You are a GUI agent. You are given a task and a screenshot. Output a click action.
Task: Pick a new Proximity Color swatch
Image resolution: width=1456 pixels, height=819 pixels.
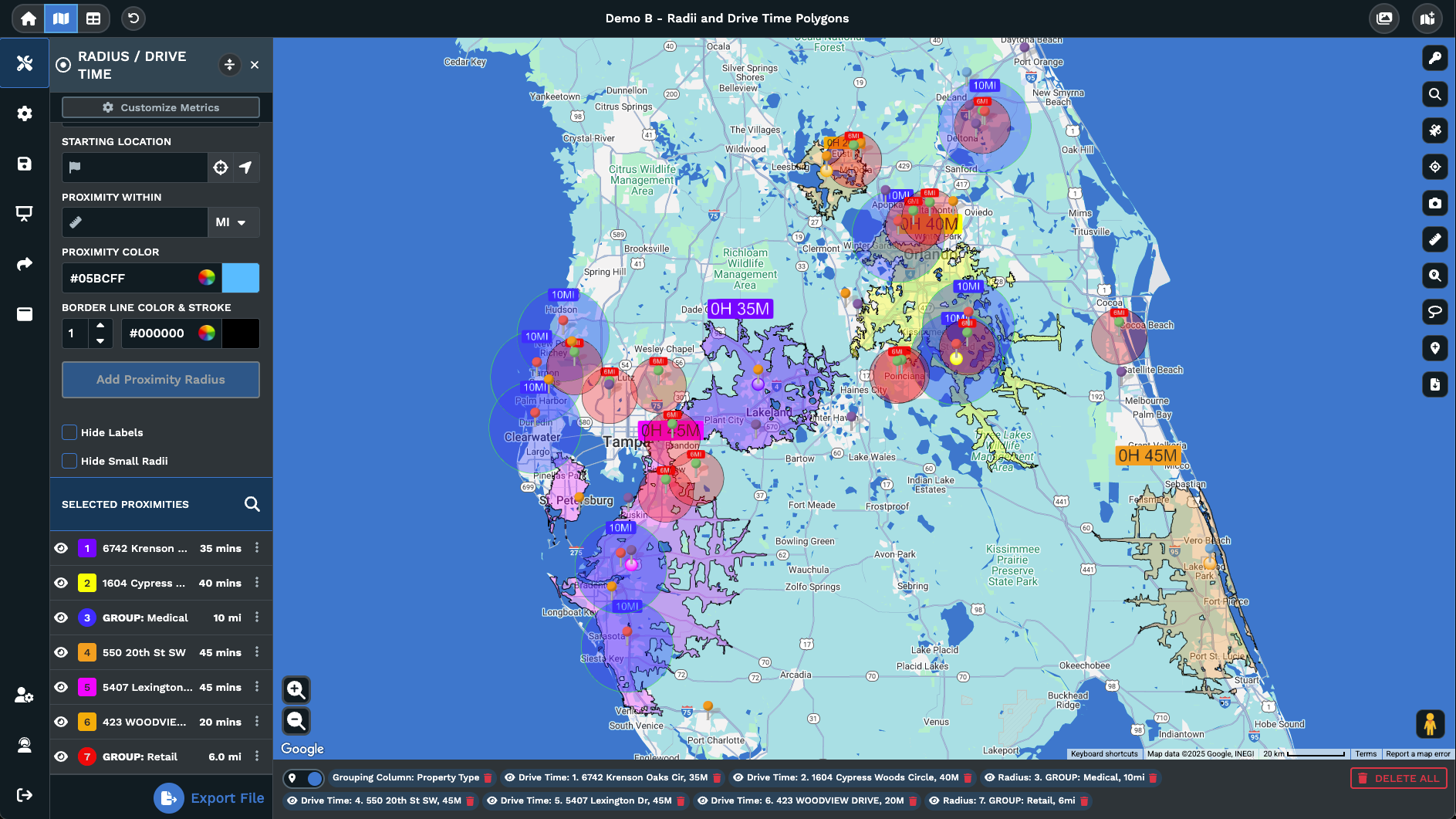(240, 278)
